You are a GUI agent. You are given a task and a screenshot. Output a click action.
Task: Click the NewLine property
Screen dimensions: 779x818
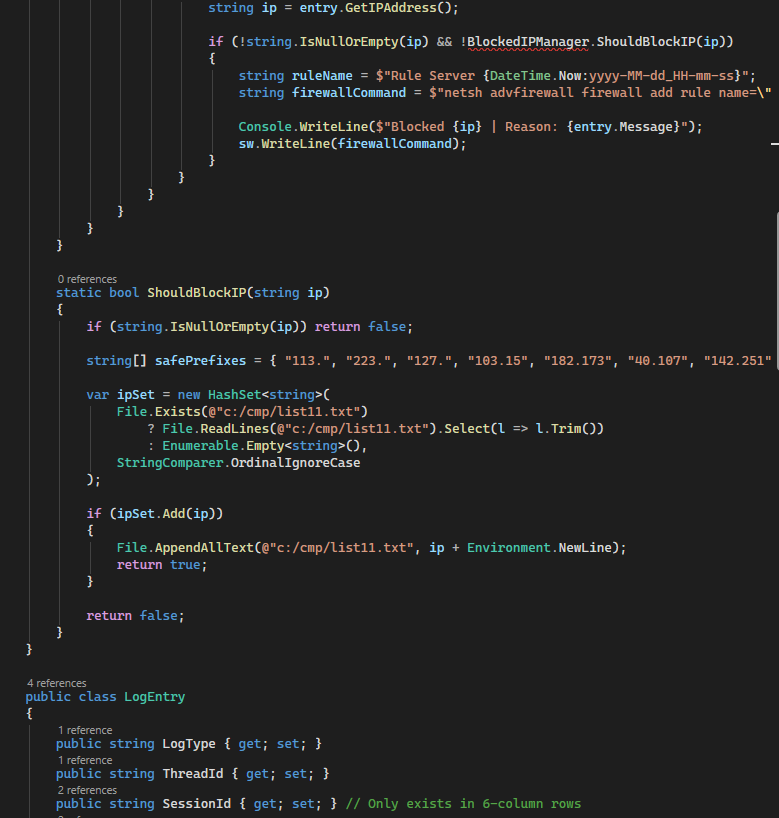585,548
